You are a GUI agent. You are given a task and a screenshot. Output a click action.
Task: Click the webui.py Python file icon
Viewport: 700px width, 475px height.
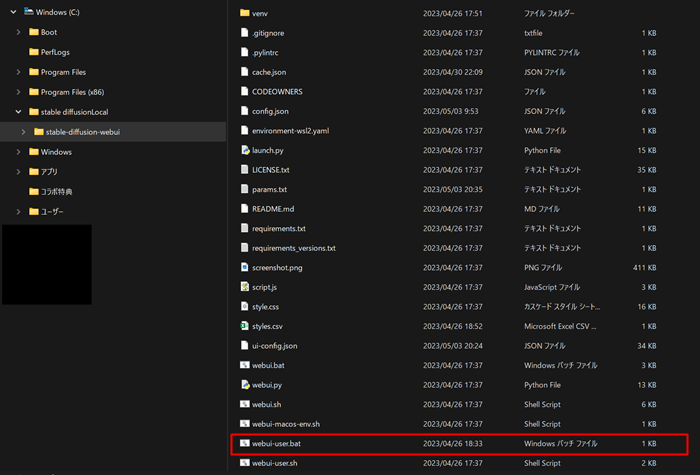(245, 384)
